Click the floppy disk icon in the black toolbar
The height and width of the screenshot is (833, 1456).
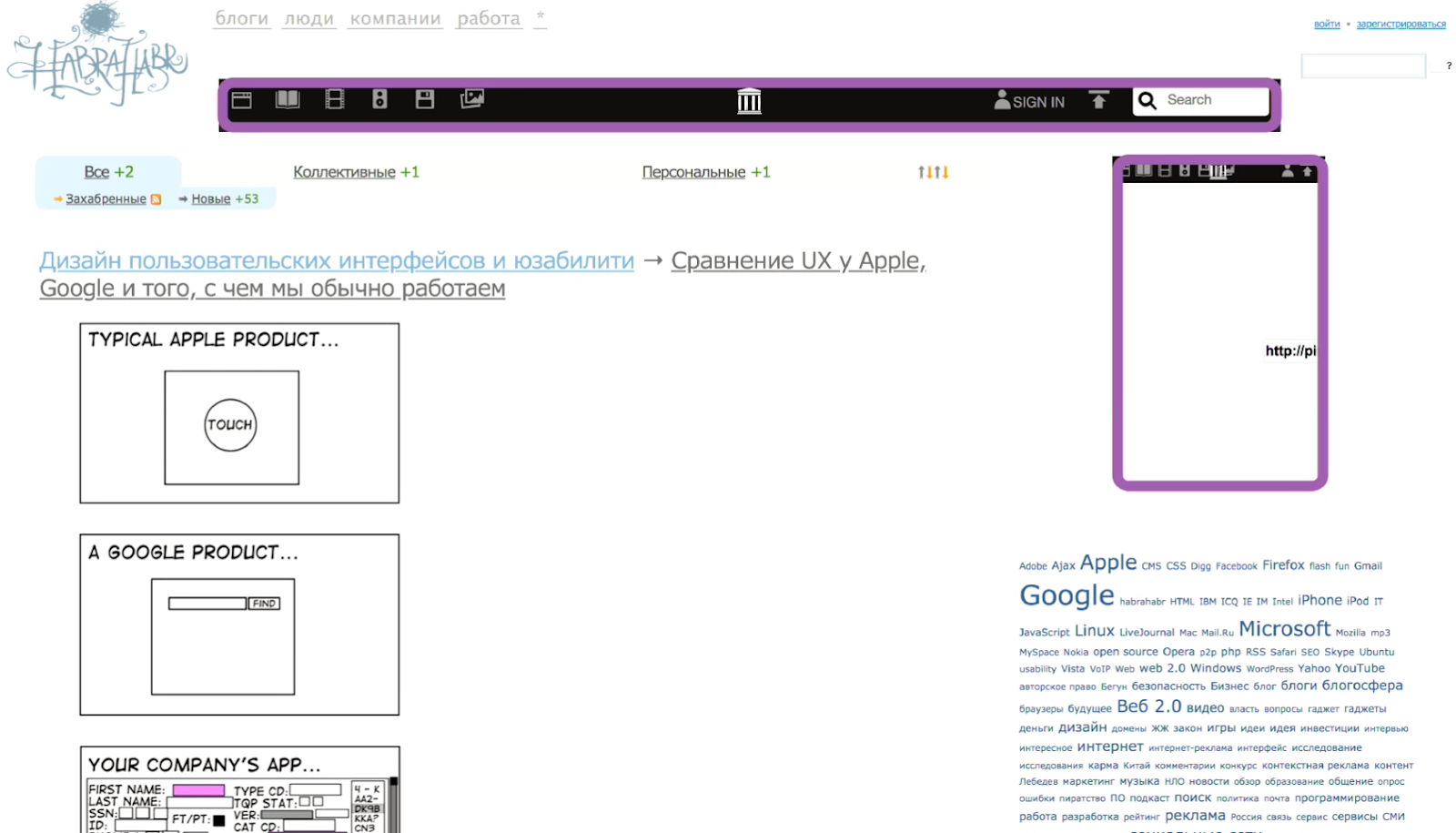pyautogui.click(x=425, y=99)
